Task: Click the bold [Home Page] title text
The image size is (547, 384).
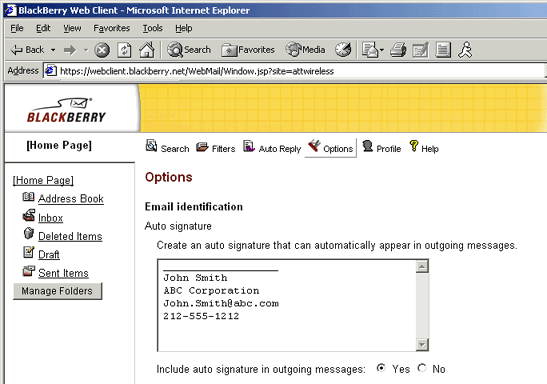Action: [59, 145]
